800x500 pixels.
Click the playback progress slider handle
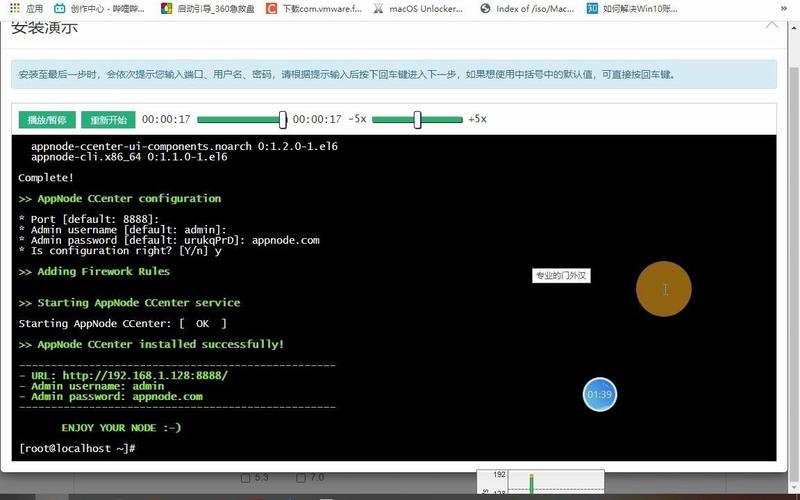coord(283,120)
